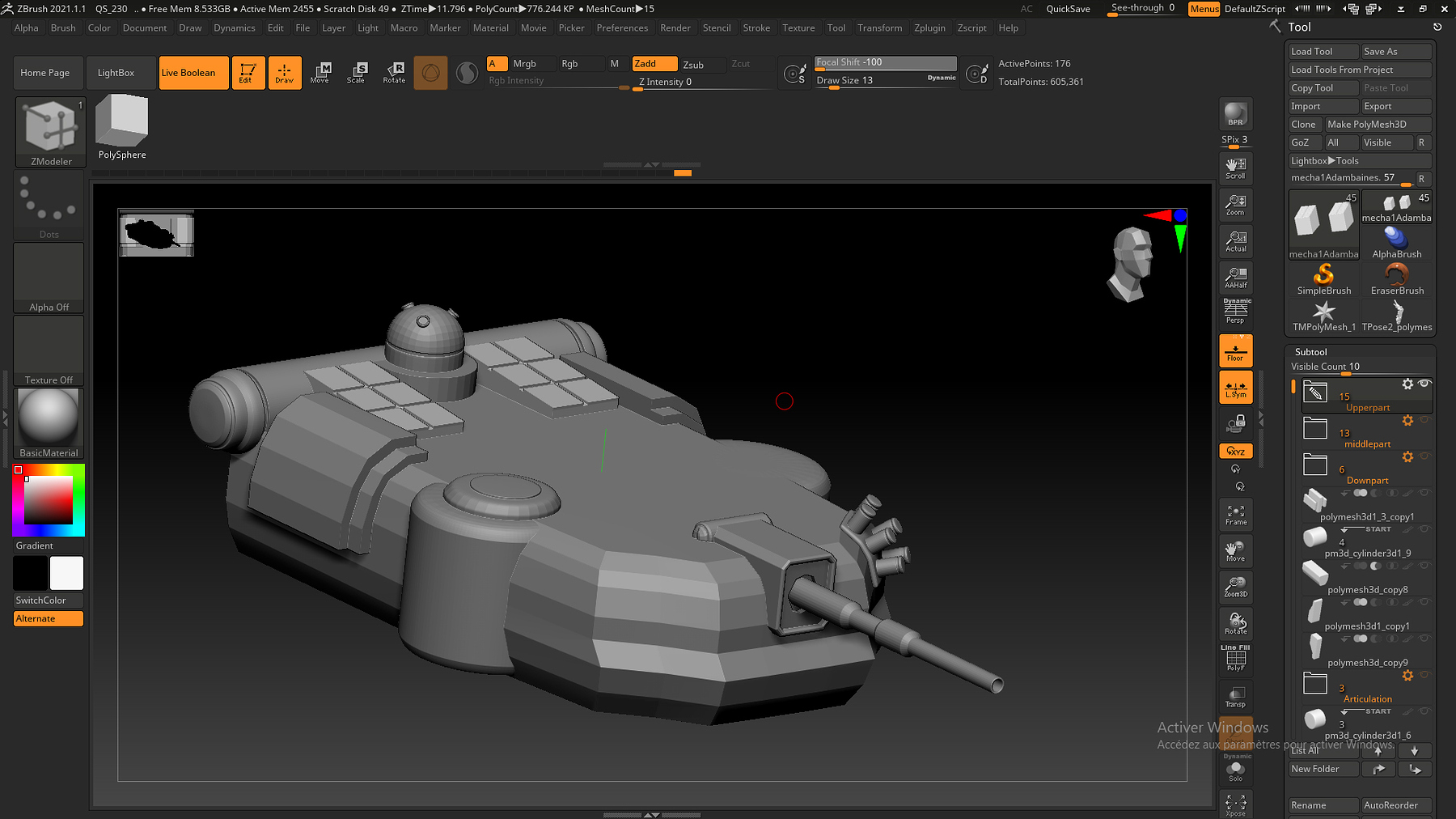This screenshot has height=819, width=1456.
Task: Open the Menus dropdown at top right
Action: tap(1204, 9)
